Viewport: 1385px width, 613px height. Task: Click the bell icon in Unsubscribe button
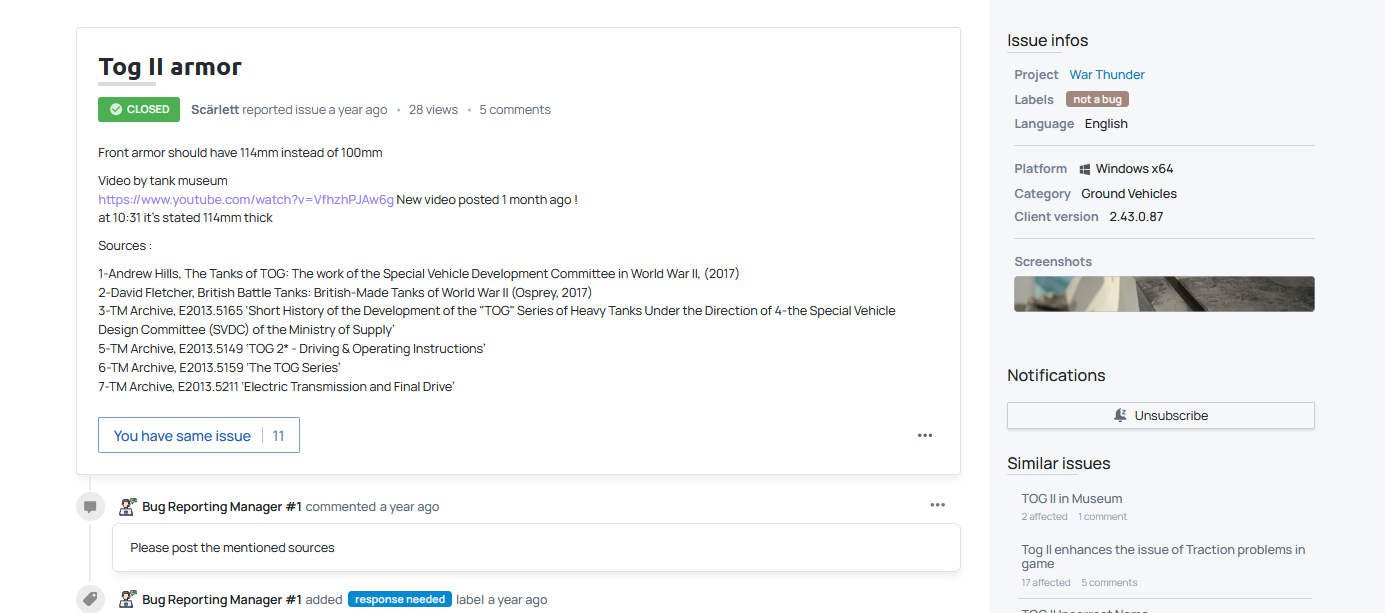(1120, 415)
